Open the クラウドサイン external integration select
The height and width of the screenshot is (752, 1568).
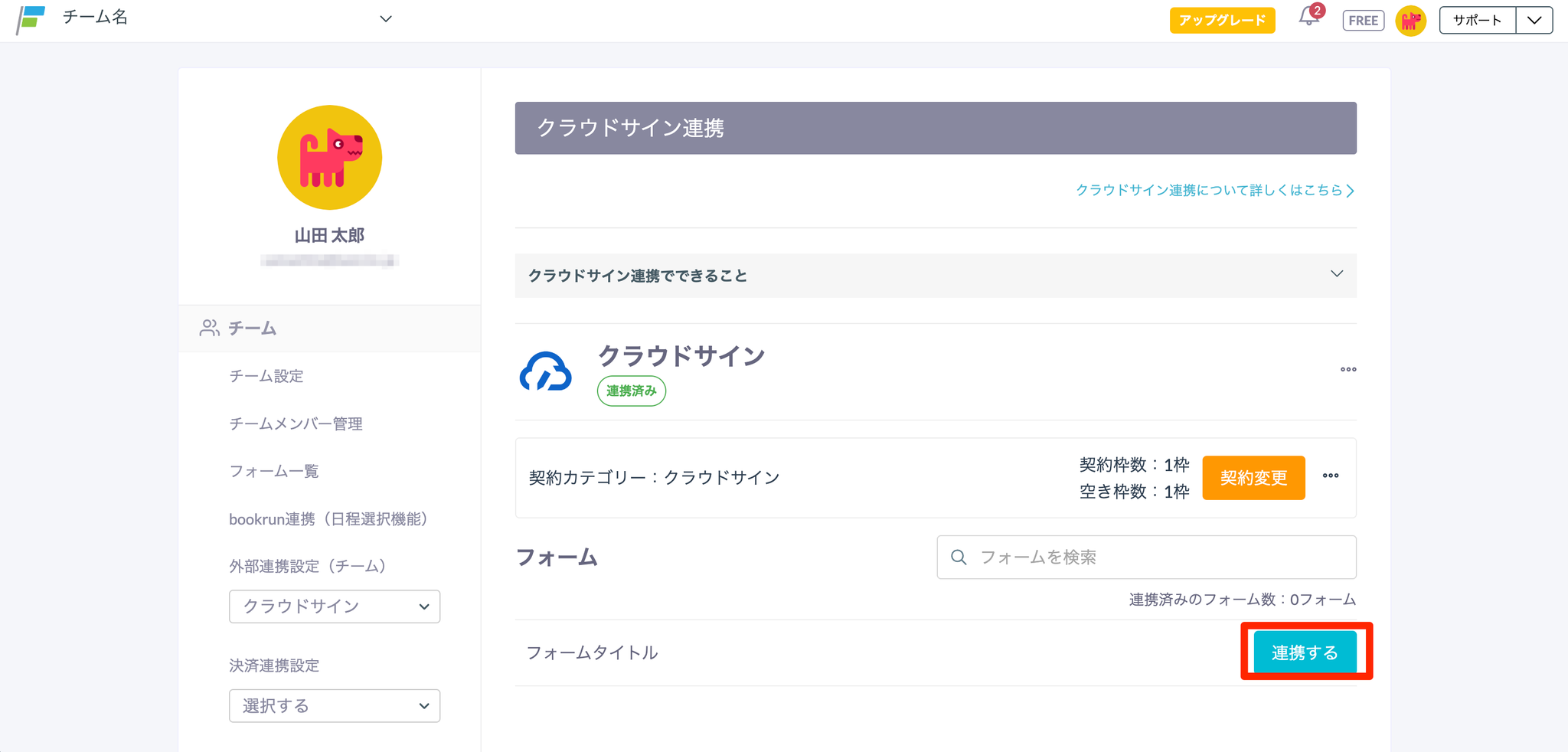coord(335,607)
